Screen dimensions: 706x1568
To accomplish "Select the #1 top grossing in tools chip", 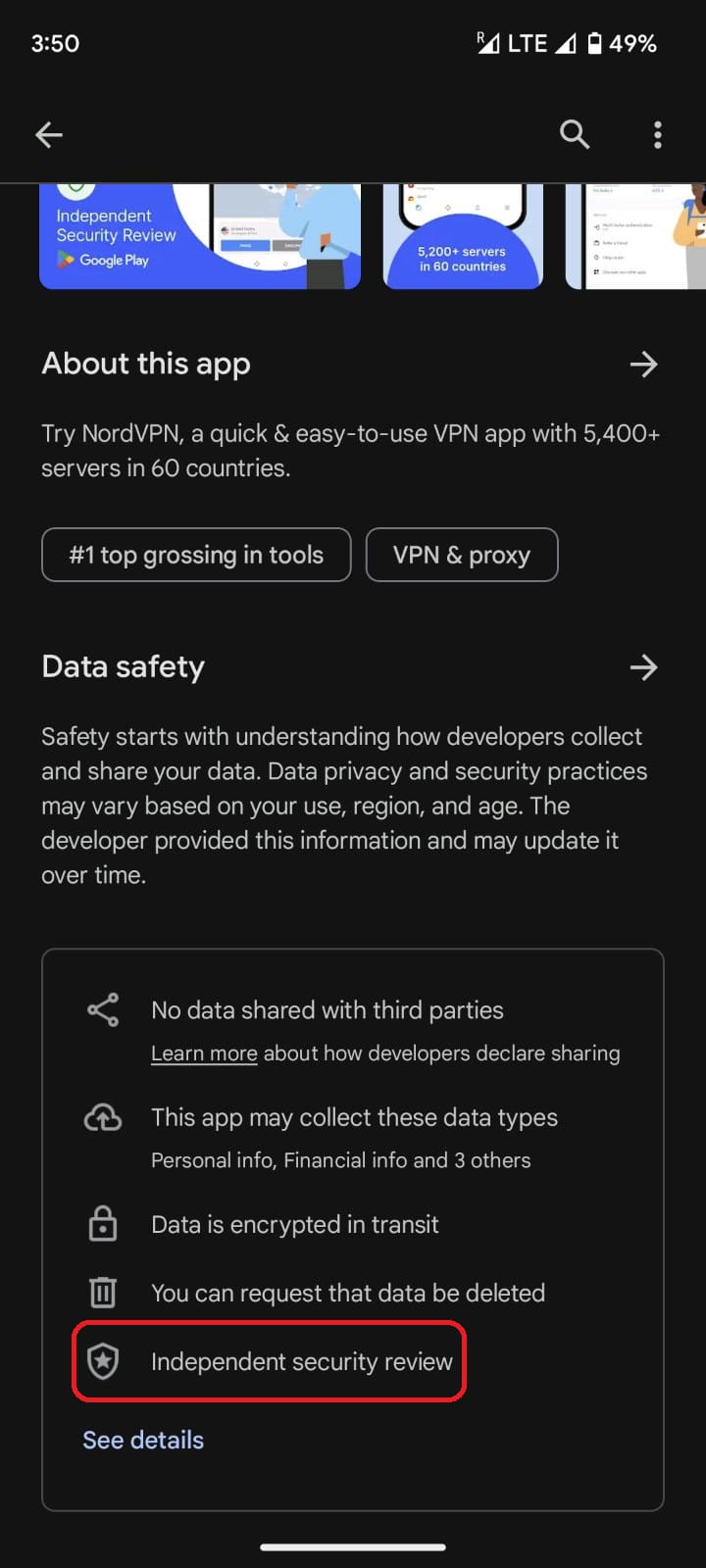I will coord(196,555).
